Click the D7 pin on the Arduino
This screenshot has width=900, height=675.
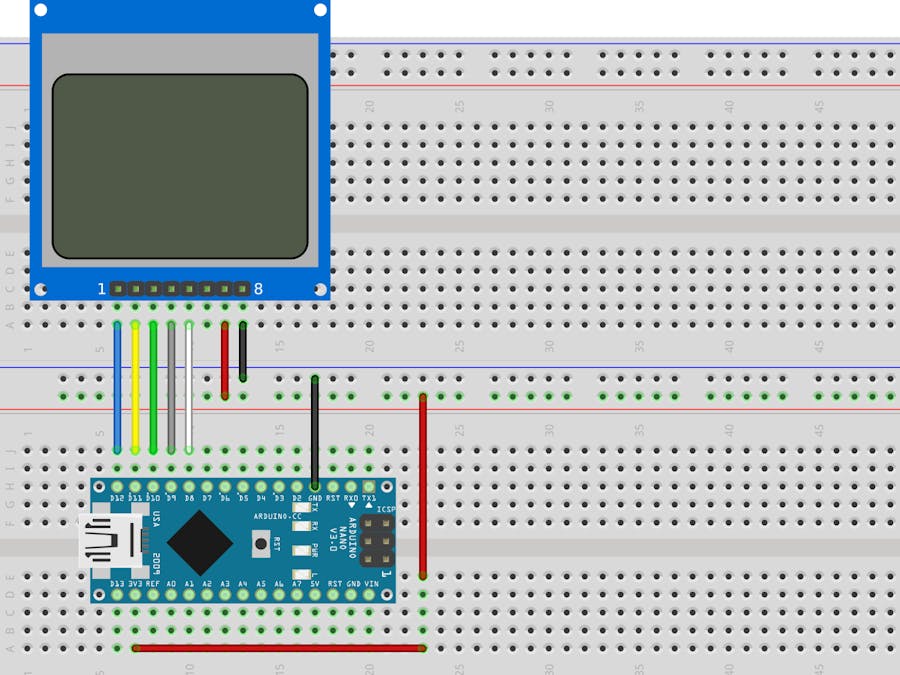207,487
